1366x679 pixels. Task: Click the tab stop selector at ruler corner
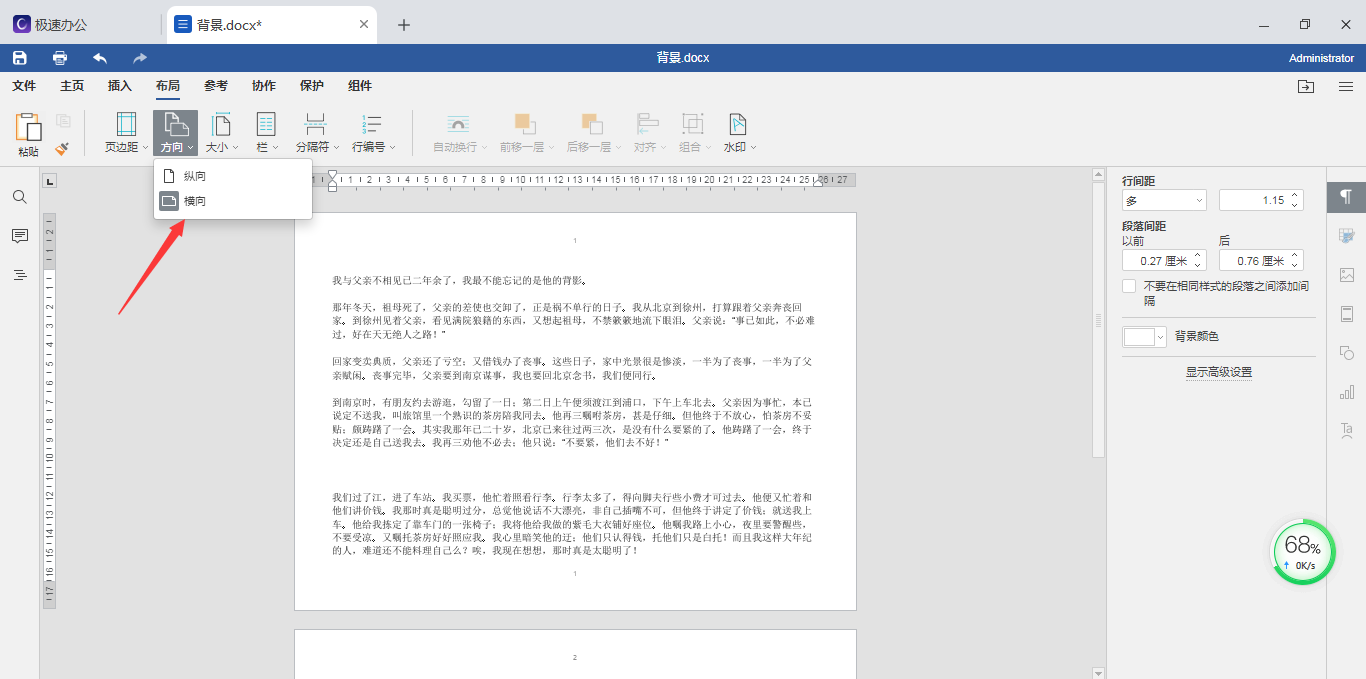(x=50, y=181)
